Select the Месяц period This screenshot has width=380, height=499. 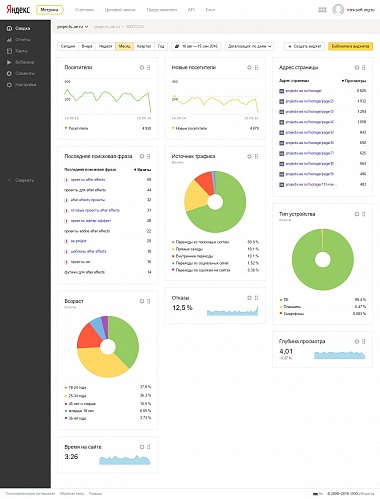click(125, 46)
